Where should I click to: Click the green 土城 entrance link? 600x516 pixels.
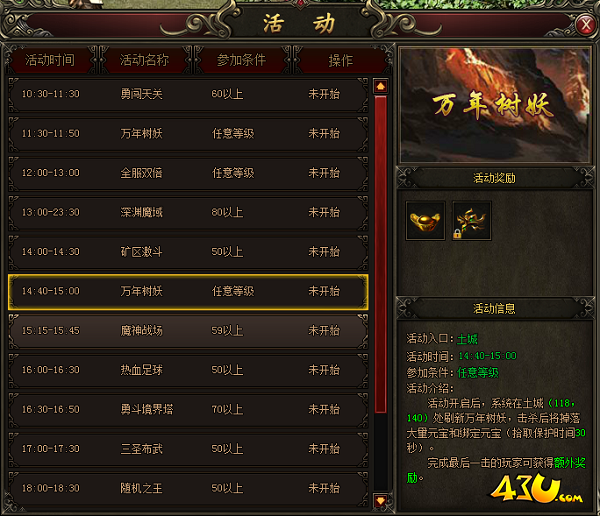pos(467,339)
